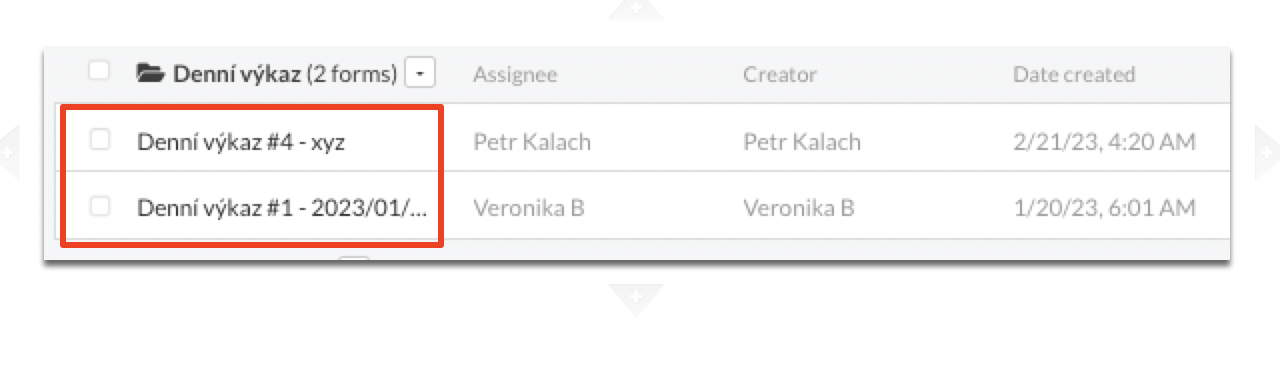Image resolution: width=1280 pixels, height=366 pixels.
Task: Click assignee Veronika B in the second row
Action: 528,208
